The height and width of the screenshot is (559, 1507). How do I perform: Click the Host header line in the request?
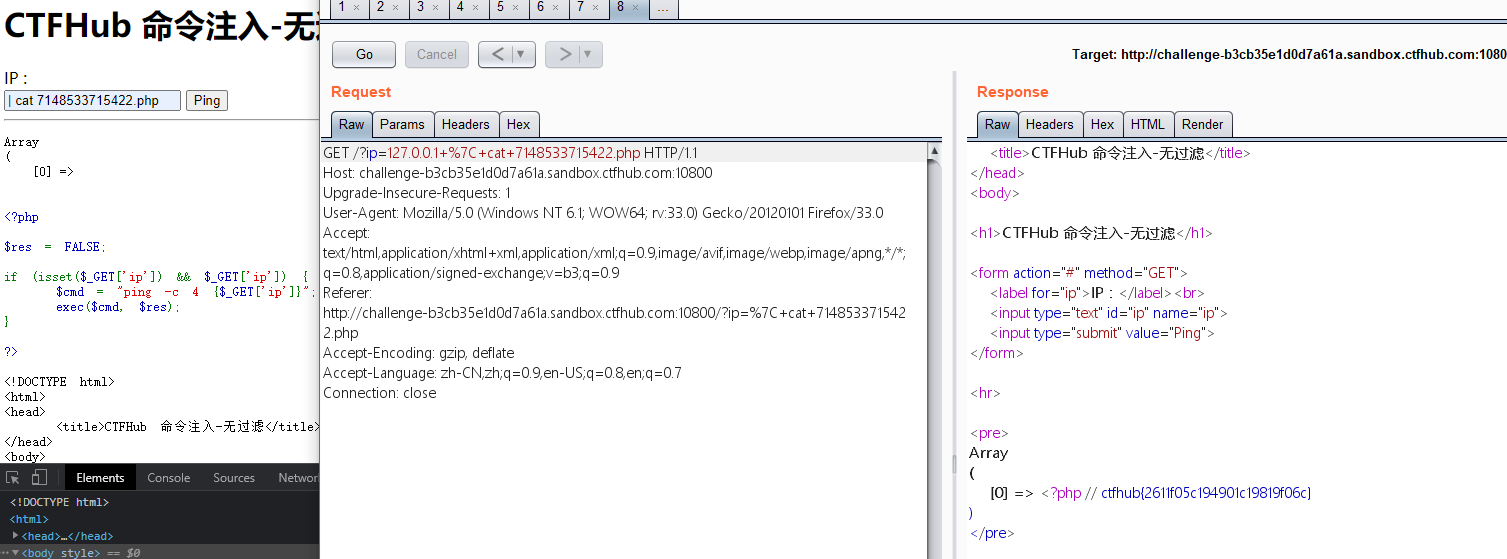pos(518,173)
